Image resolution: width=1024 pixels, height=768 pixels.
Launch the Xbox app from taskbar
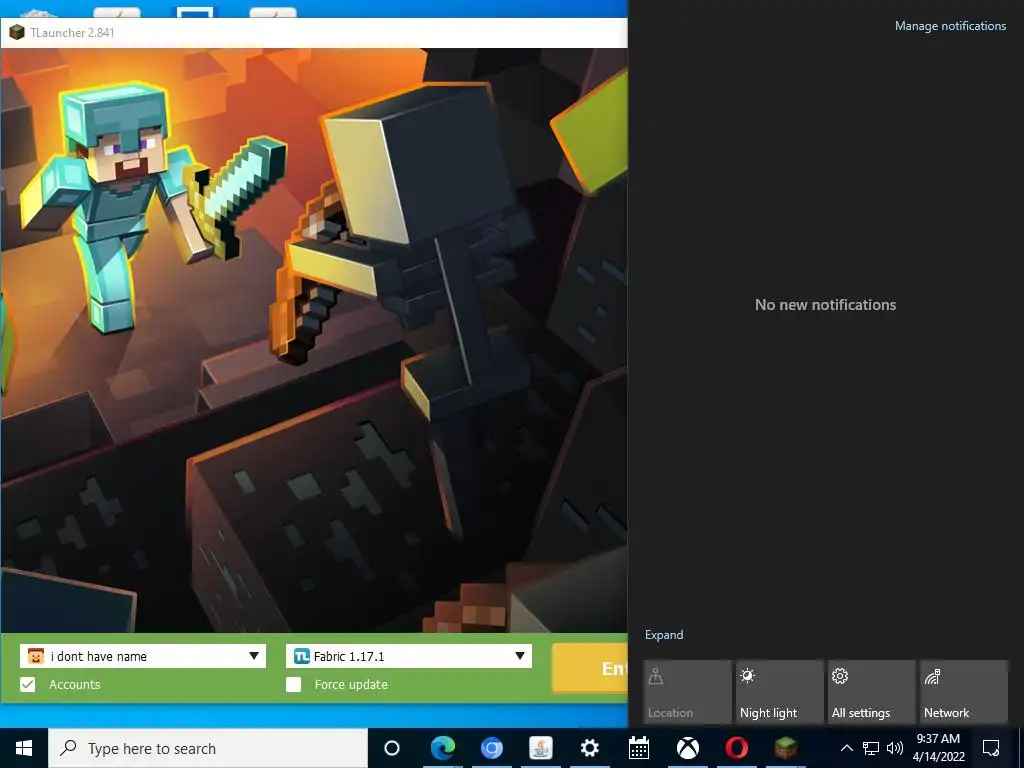[x=688, y=748]
